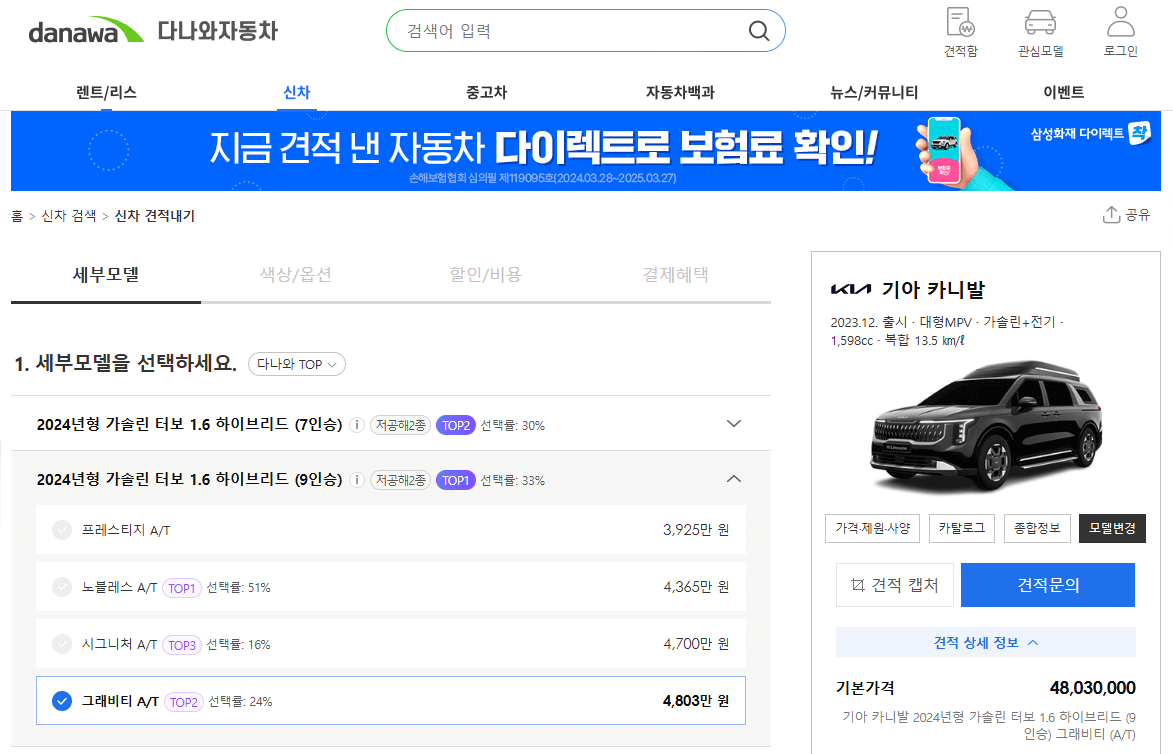The height and width of the screenshot is (754, 1173).
Task: Click the search magnifier icon
Action: pyautogui.click(x=759, y=30)
